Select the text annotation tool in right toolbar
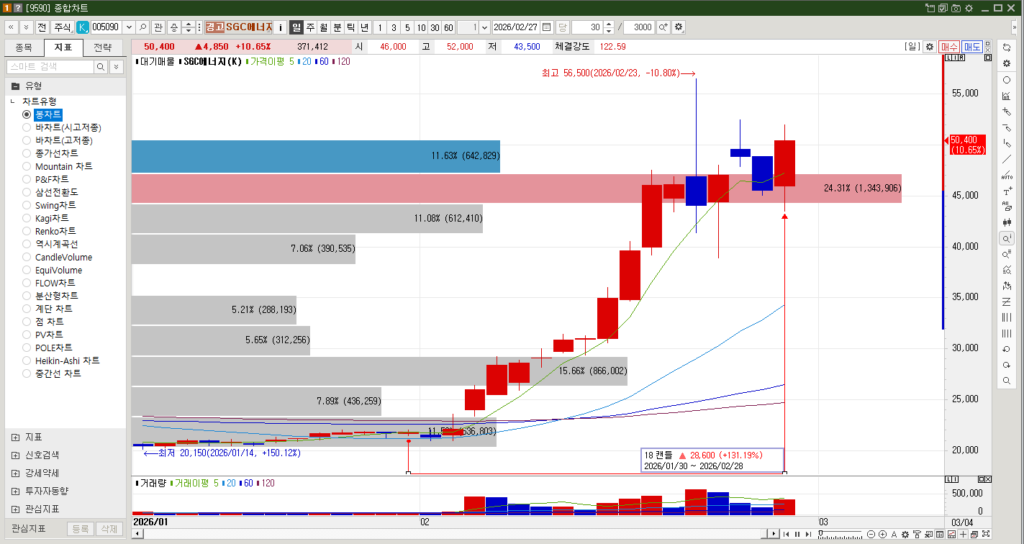The width and height of the screenshot is (1024, 544). 1007,191
